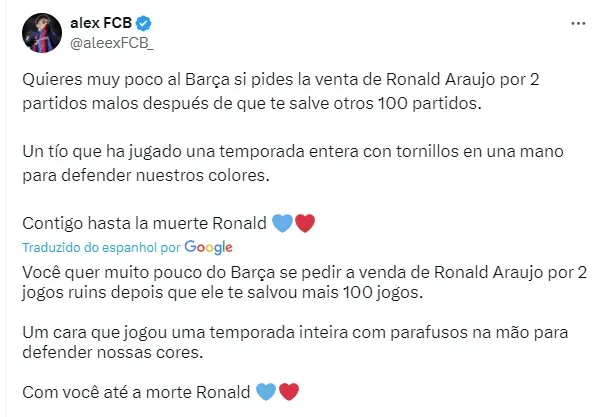This screenshot has height=417, width=601.
Task: Click blue heart after Com você até a morte Ronald
Action: coord(266,392)
